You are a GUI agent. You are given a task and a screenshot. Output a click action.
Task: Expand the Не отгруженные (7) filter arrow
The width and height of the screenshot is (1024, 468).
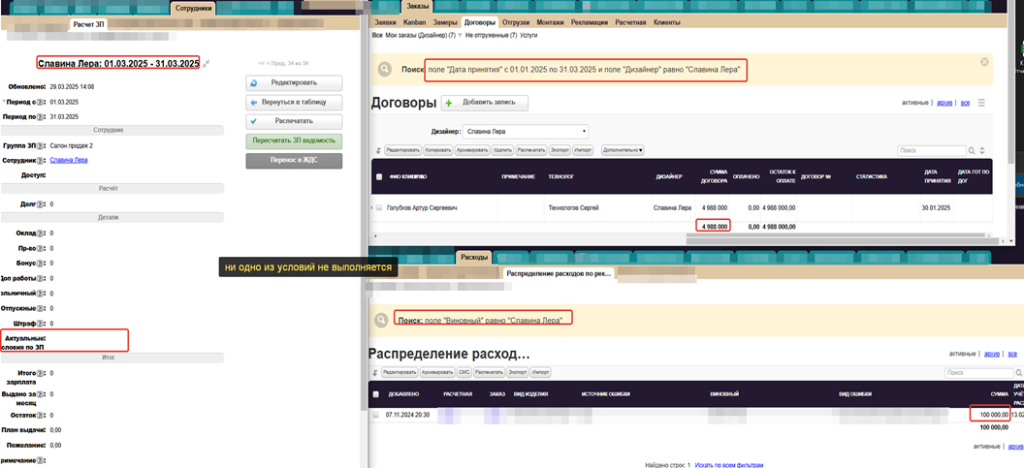pyautogui.click(x=459, y=35)
